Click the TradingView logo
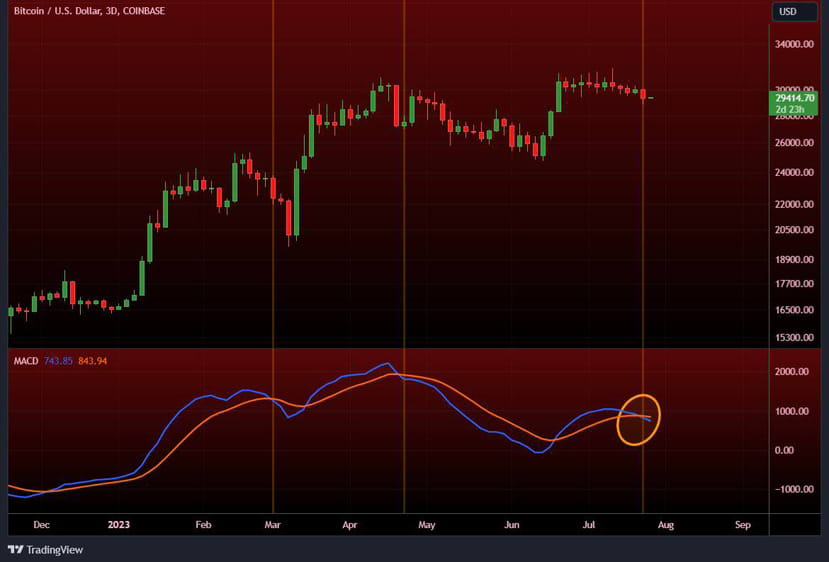829x562 pixels. point(45,550)
